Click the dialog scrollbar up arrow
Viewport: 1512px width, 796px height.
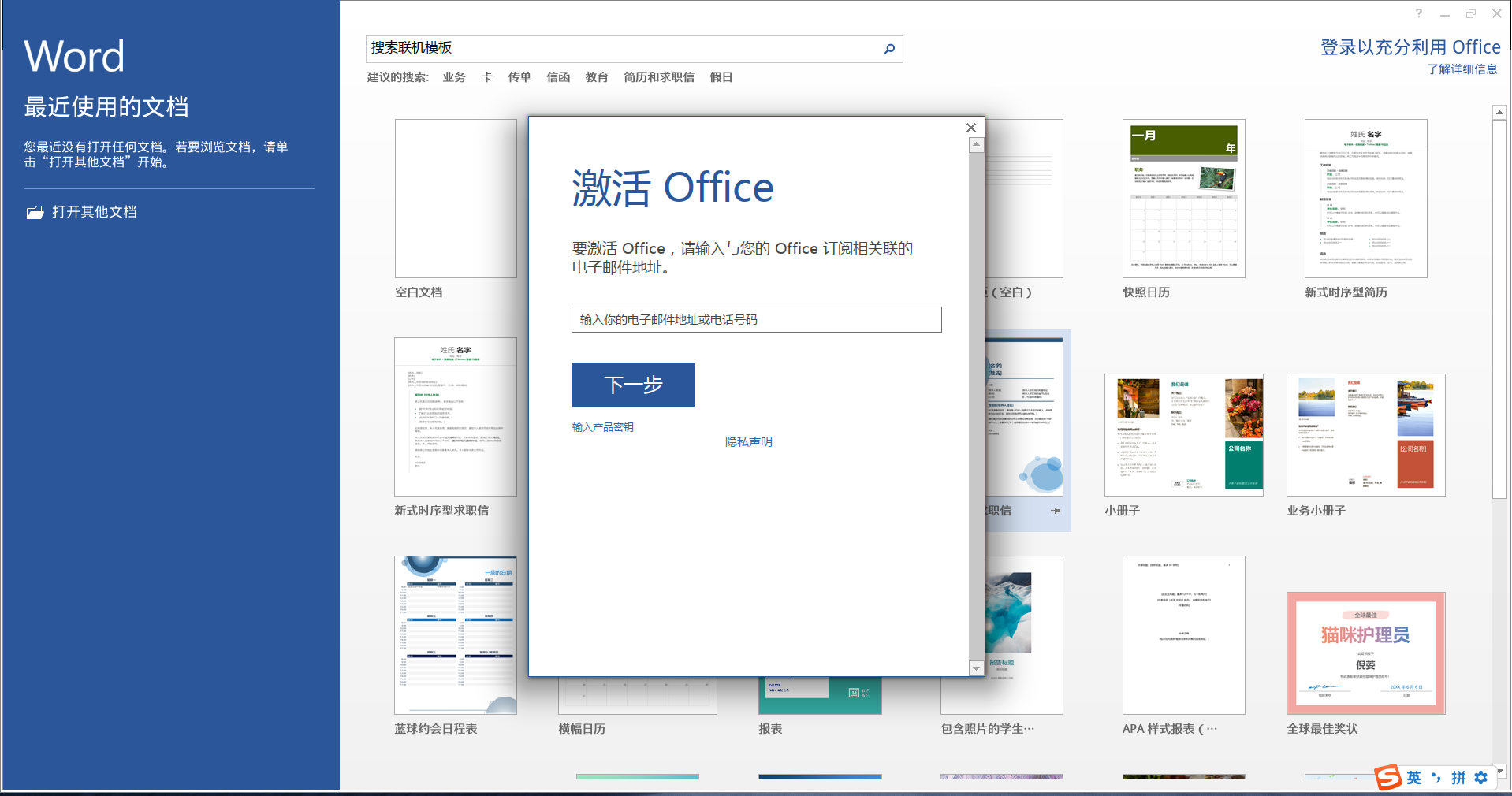pyautogui.click(x=977, y=145)
